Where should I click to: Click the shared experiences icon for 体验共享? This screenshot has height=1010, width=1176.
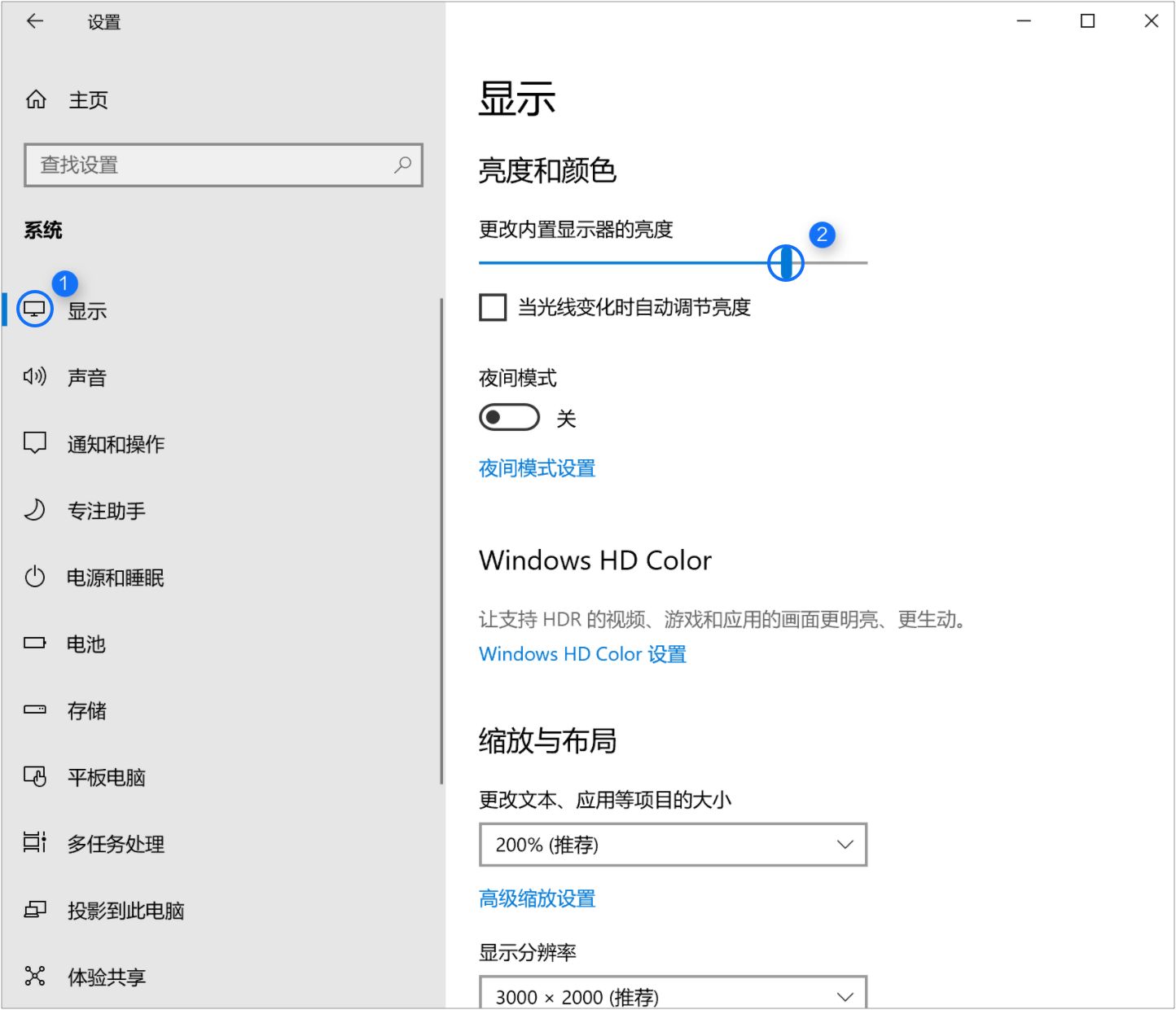pos(35,976)
